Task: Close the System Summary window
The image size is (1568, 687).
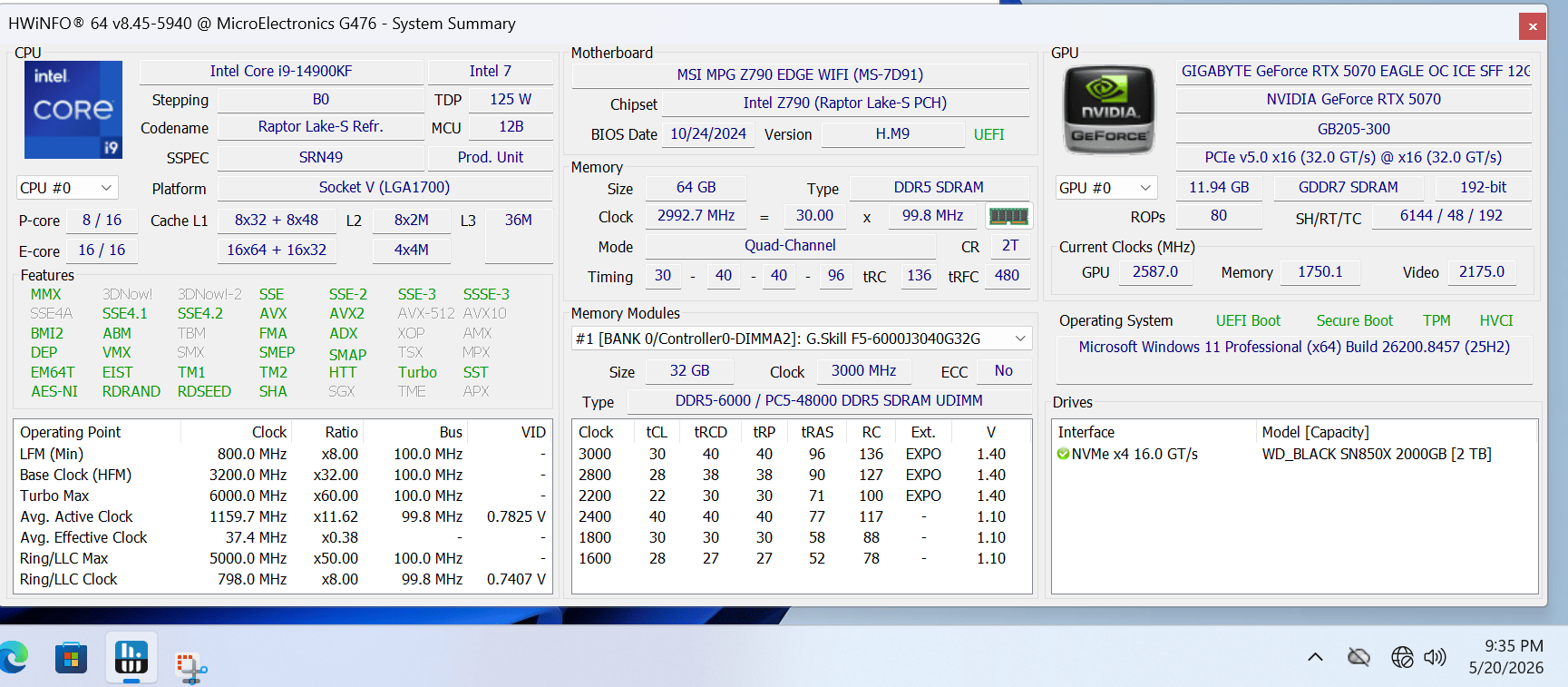Action: [1533, 26]
